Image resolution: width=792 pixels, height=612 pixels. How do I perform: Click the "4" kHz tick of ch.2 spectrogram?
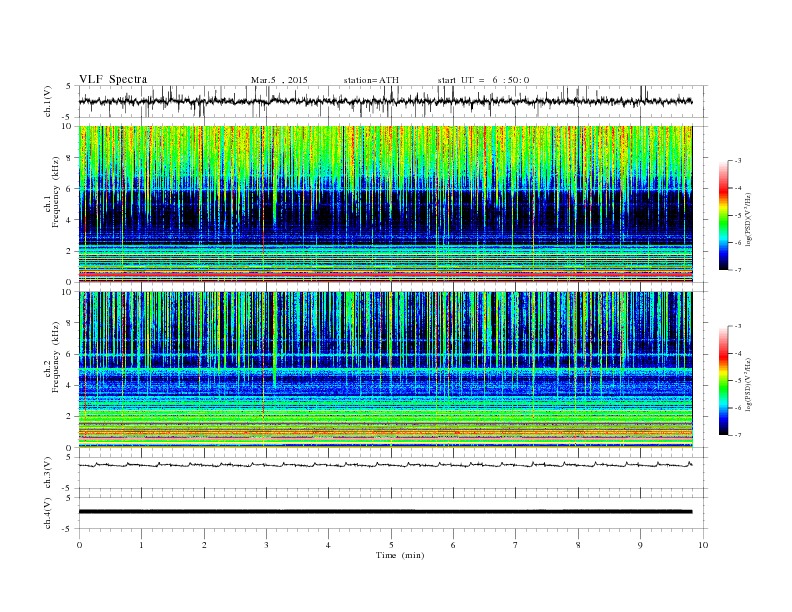(69, 385)
